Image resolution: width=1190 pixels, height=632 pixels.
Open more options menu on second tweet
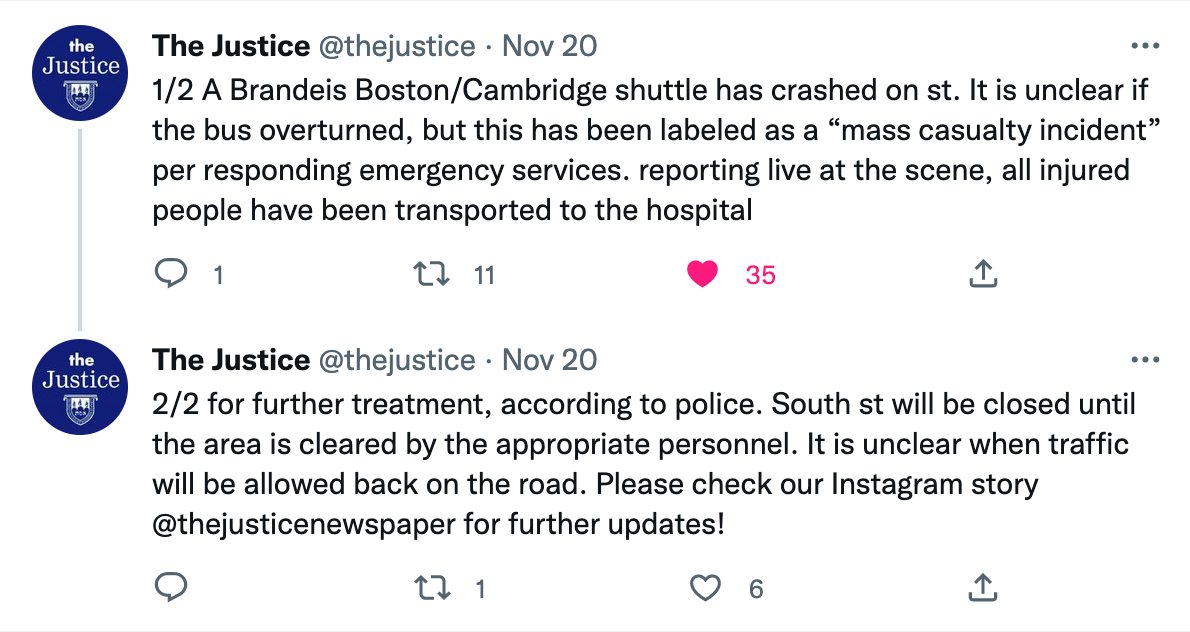[1144, 360]
